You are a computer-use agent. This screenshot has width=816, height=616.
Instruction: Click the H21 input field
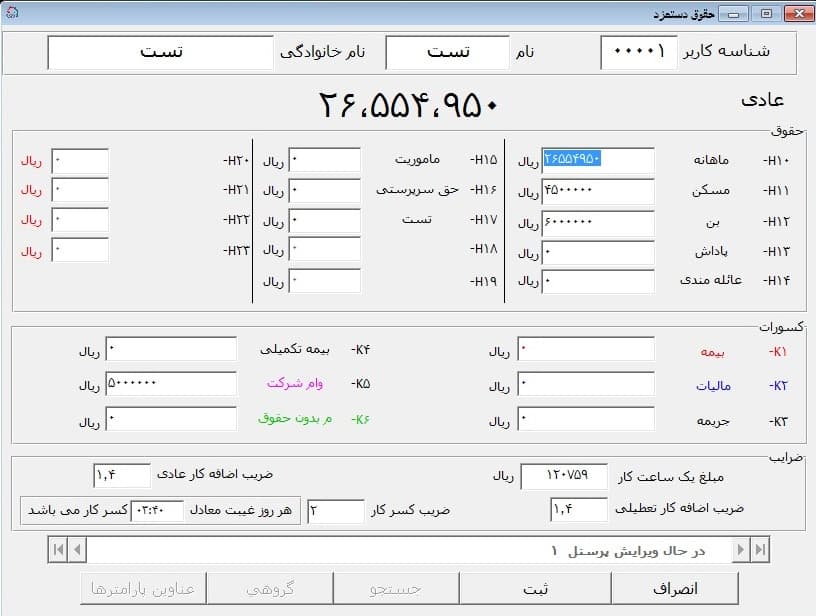point(80,190)
